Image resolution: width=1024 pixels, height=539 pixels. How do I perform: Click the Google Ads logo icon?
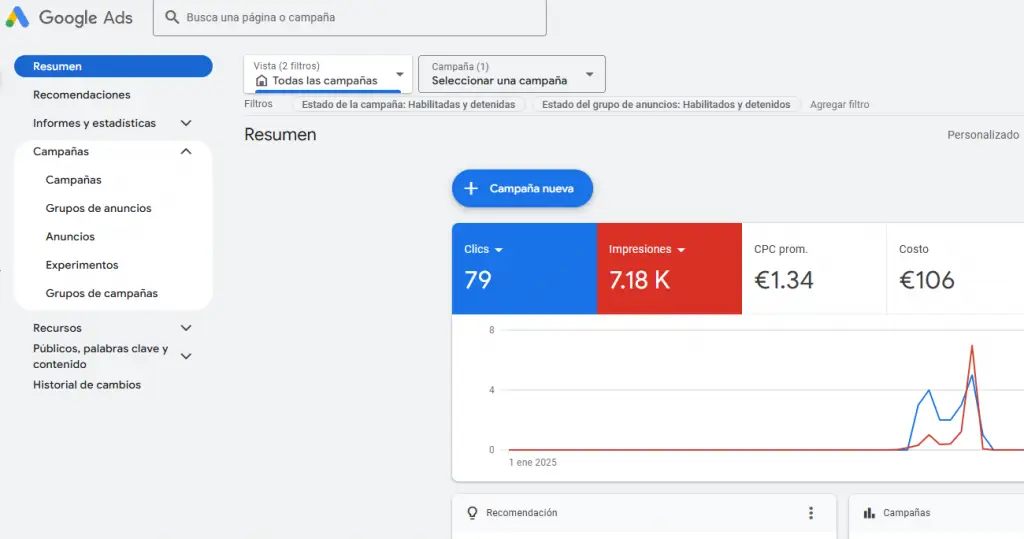[x=17, y=17]
